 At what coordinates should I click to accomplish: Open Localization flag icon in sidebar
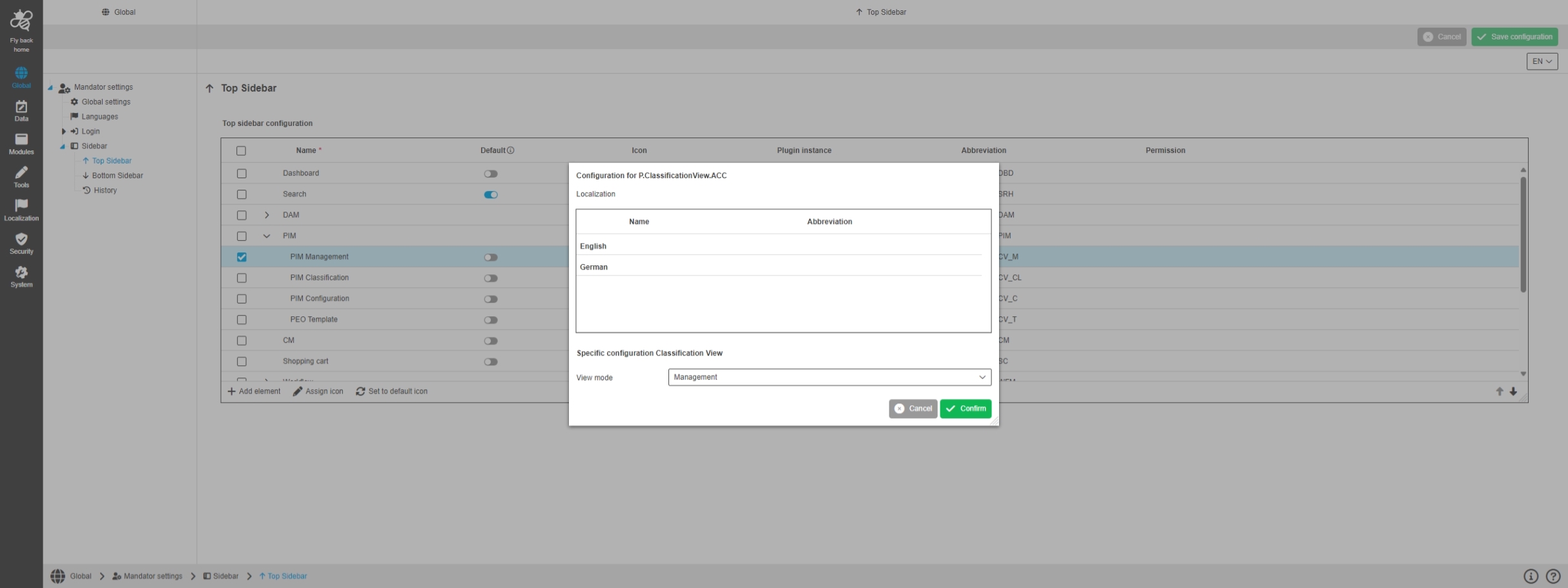[x=21, y=209]
